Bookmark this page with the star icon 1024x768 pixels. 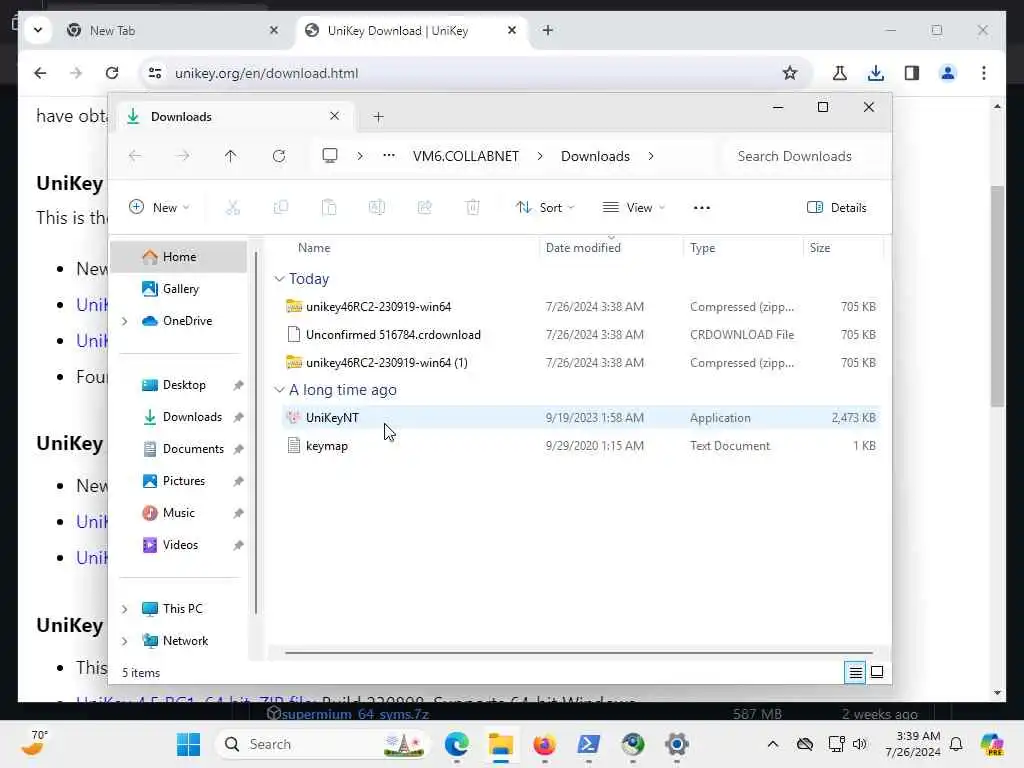[790, 73]
